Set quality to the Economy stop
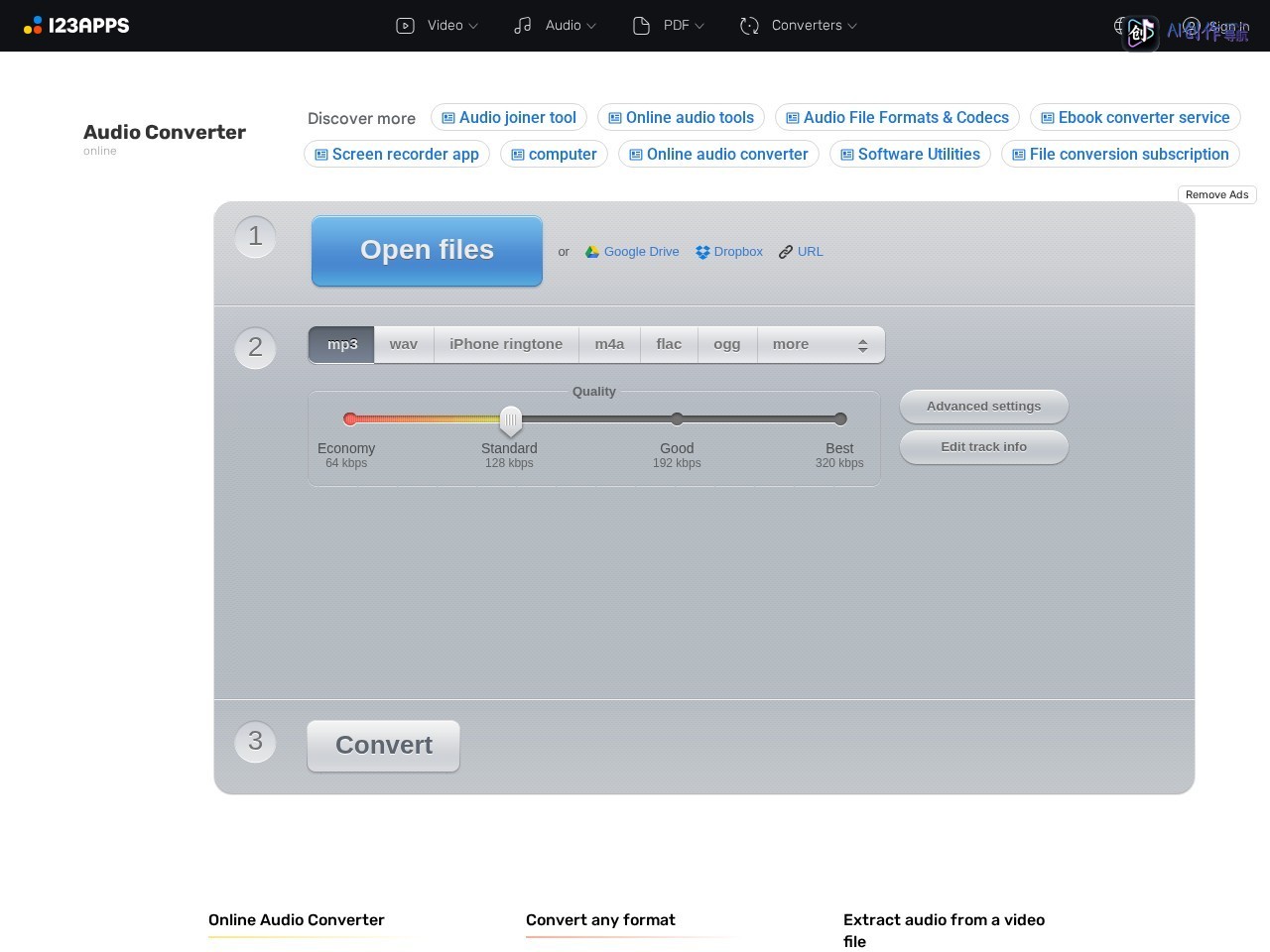 click(x=349, y=418)
